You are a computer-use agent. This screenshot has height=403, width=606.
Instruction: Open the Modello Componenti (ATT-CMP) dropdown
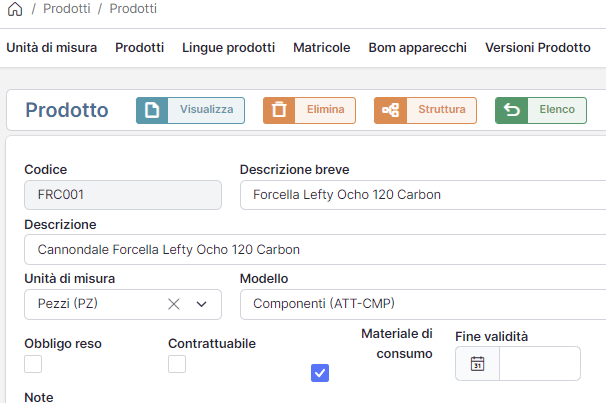tap(423, 304)
